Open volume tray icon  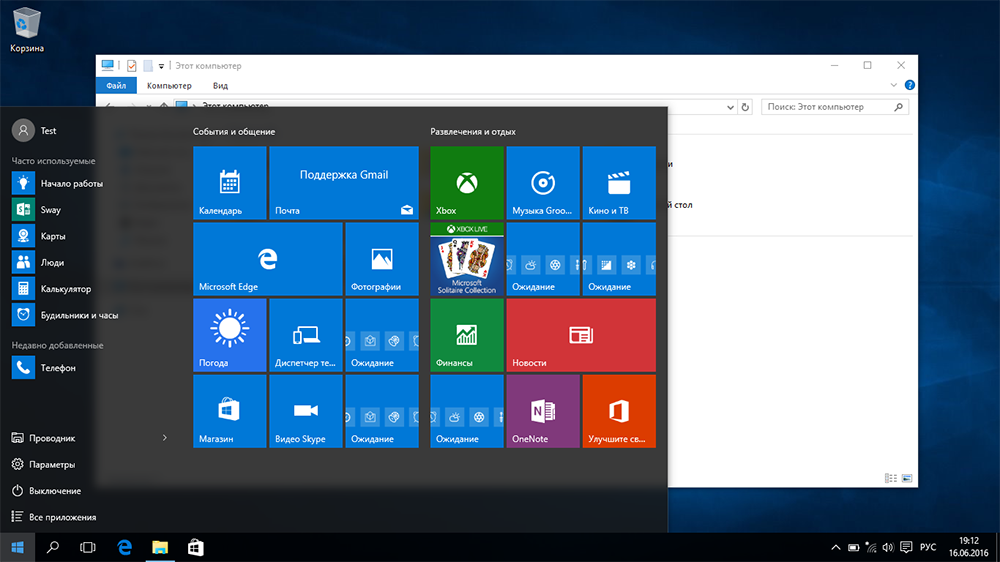point(888,547)
